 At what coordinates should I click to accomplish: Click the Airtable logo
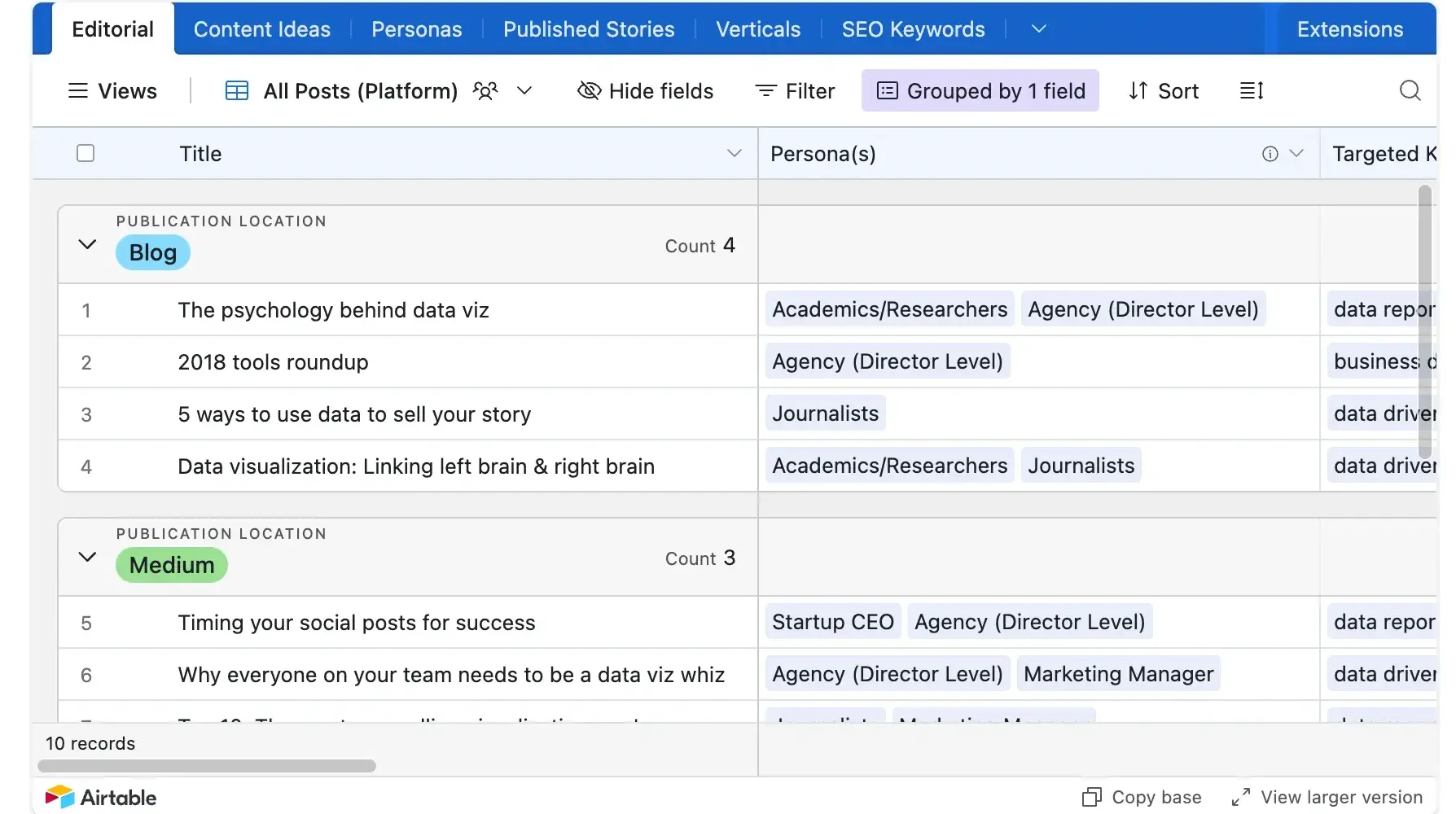[101, 797]
